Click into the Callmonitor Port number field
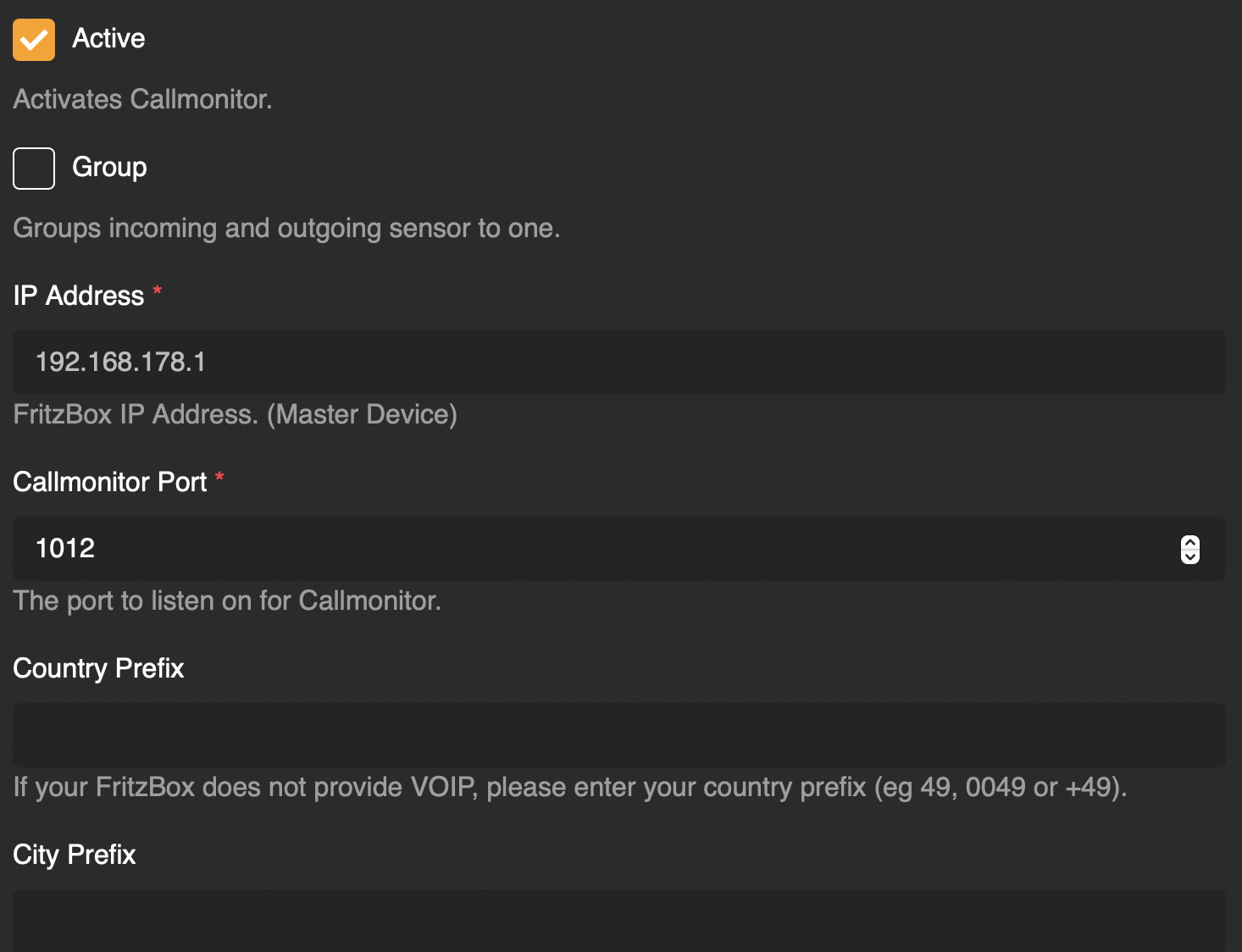The image size is (1242, 952). point(593,549)
